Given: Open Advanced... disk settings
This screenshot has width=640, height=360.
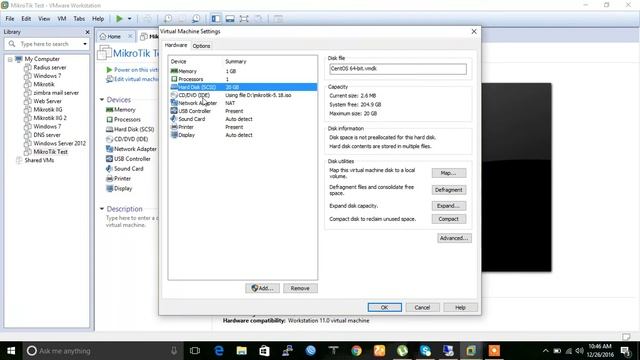Looking at the screenshot, I should 454,238.
